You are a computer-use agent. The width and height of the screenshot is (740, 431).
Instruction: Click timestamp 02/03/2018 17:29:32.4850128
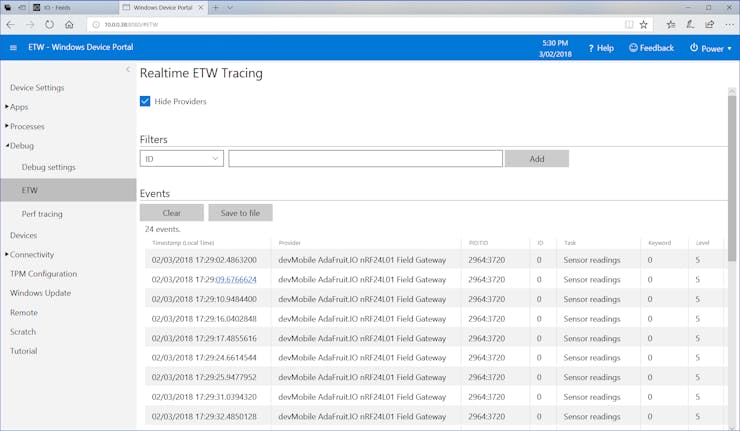204,417
